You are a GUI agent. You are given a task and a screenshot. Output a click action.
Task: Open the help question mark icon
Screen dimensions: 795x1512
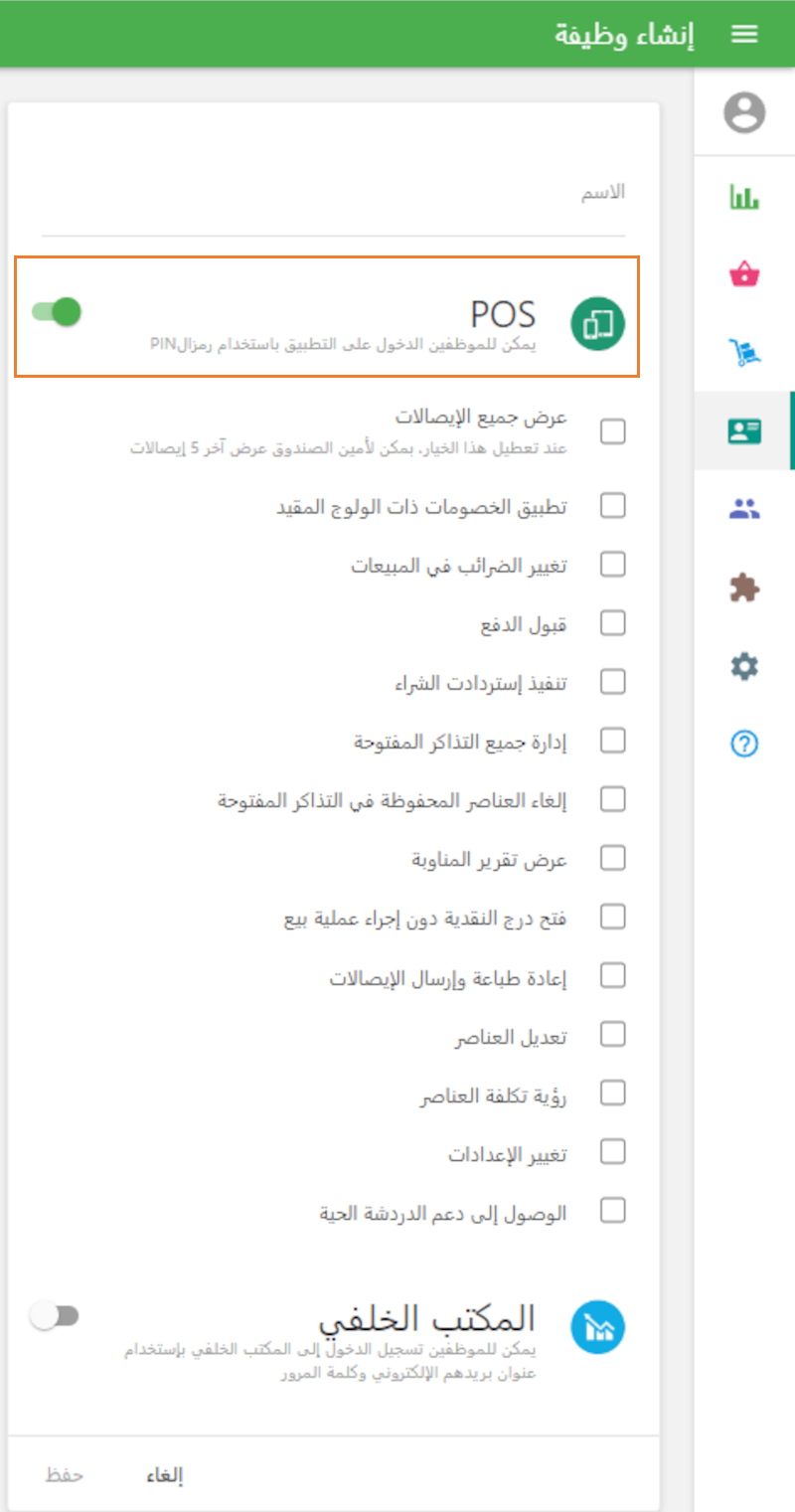pos(743,744)
